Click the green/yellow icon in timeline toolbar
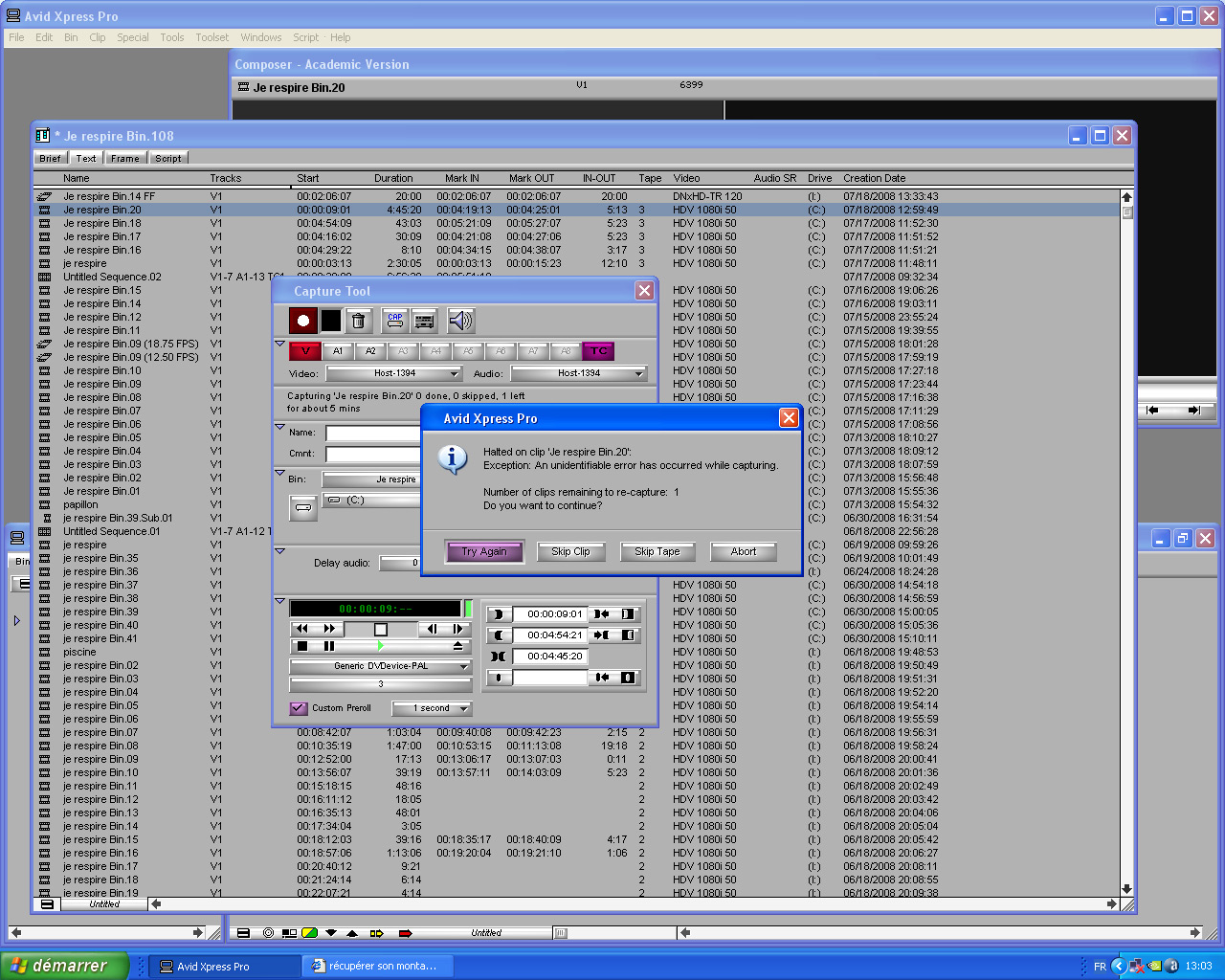The width and height of the screenshot is (1225, 980). point(310,933)
